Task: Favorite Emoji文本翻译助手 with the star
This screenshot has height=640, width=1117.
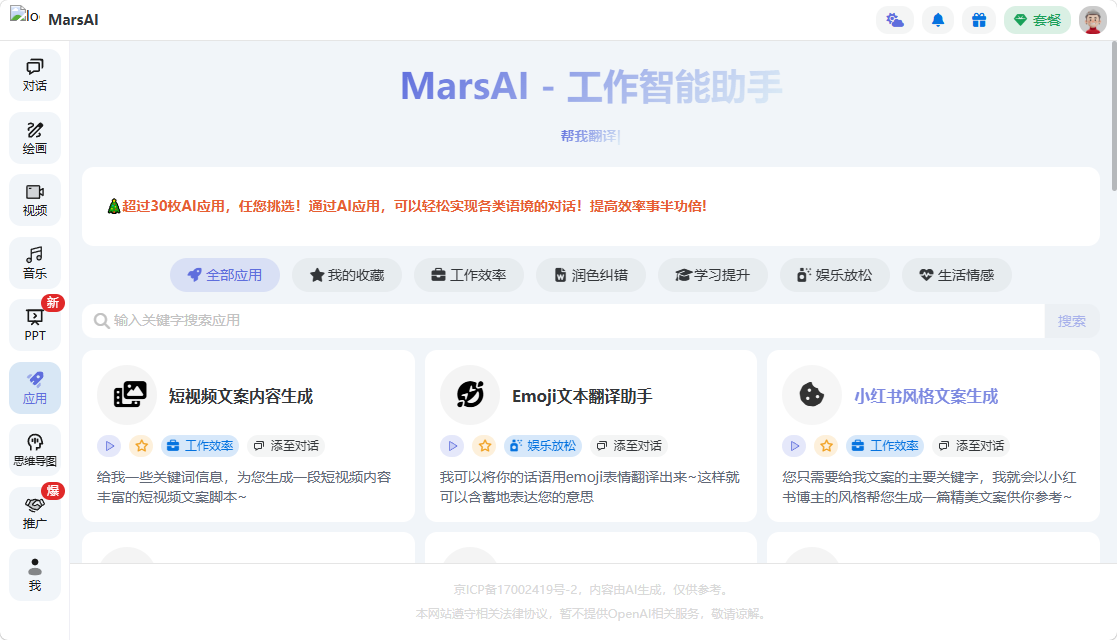Action: [484, 446]
